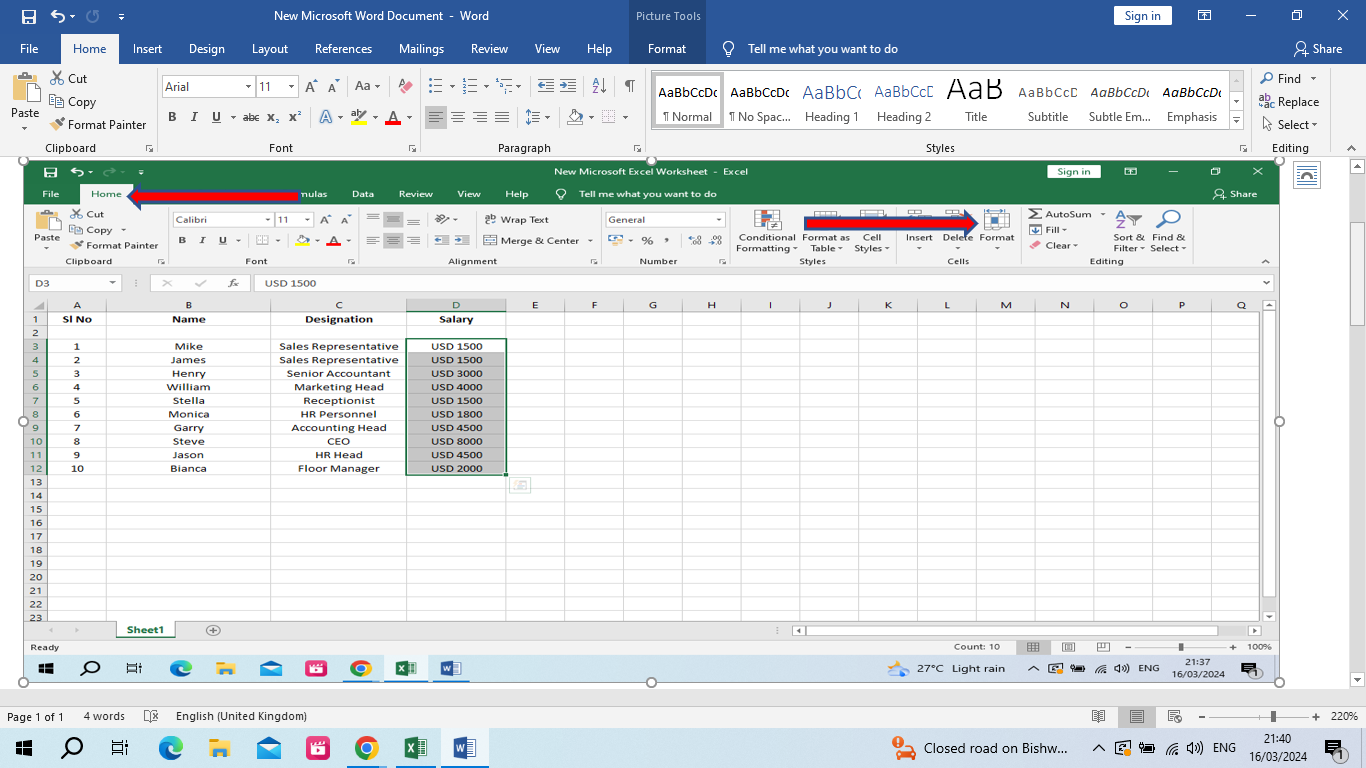This screenshot has width=1366, height=768.
Task: Toggle Italic formatting in Word
Action: (x=194, y=117)
